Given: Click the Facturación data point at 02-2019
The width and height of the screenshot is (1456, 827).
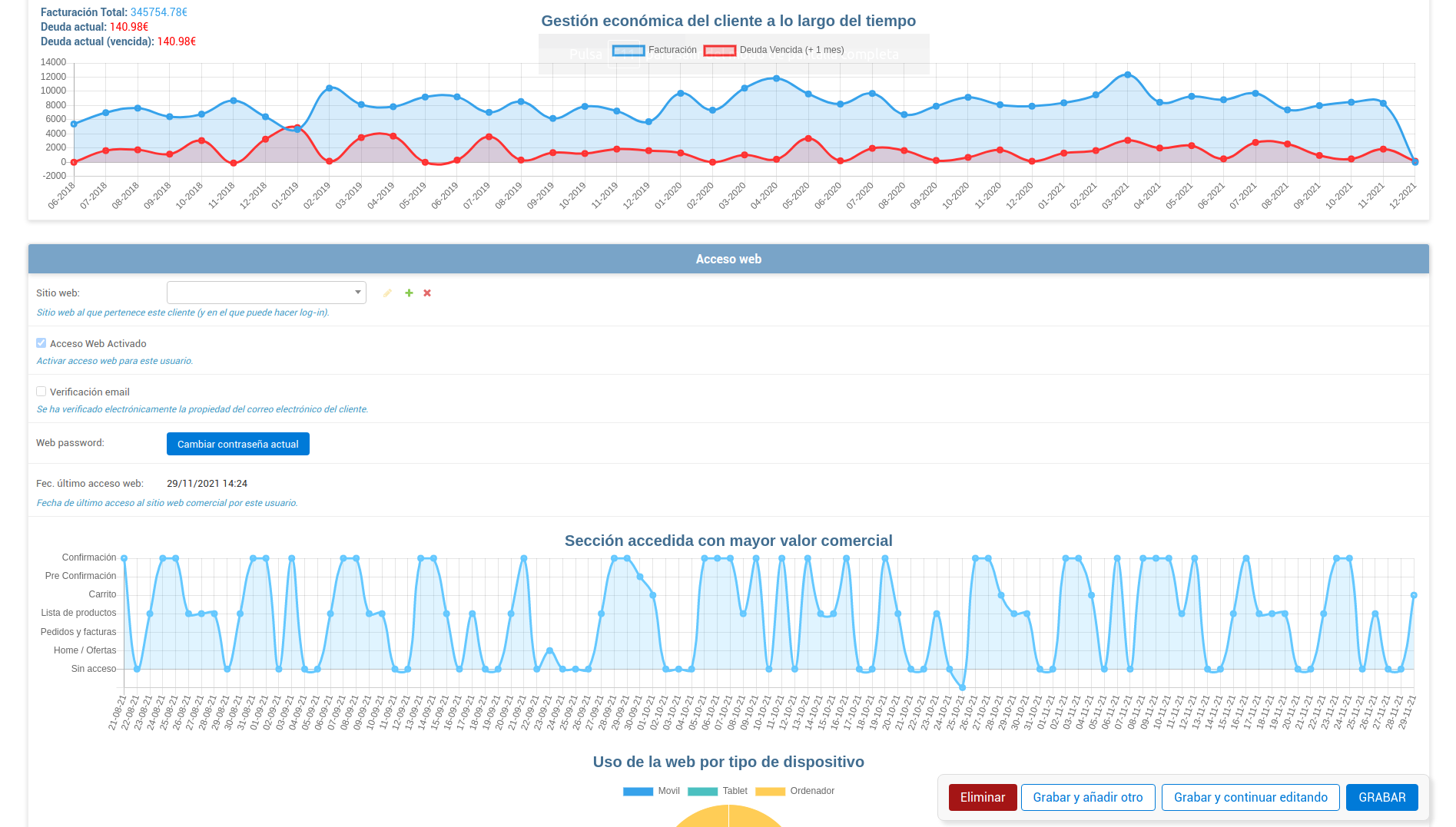Looking at the screenshot, I should 330,88.
